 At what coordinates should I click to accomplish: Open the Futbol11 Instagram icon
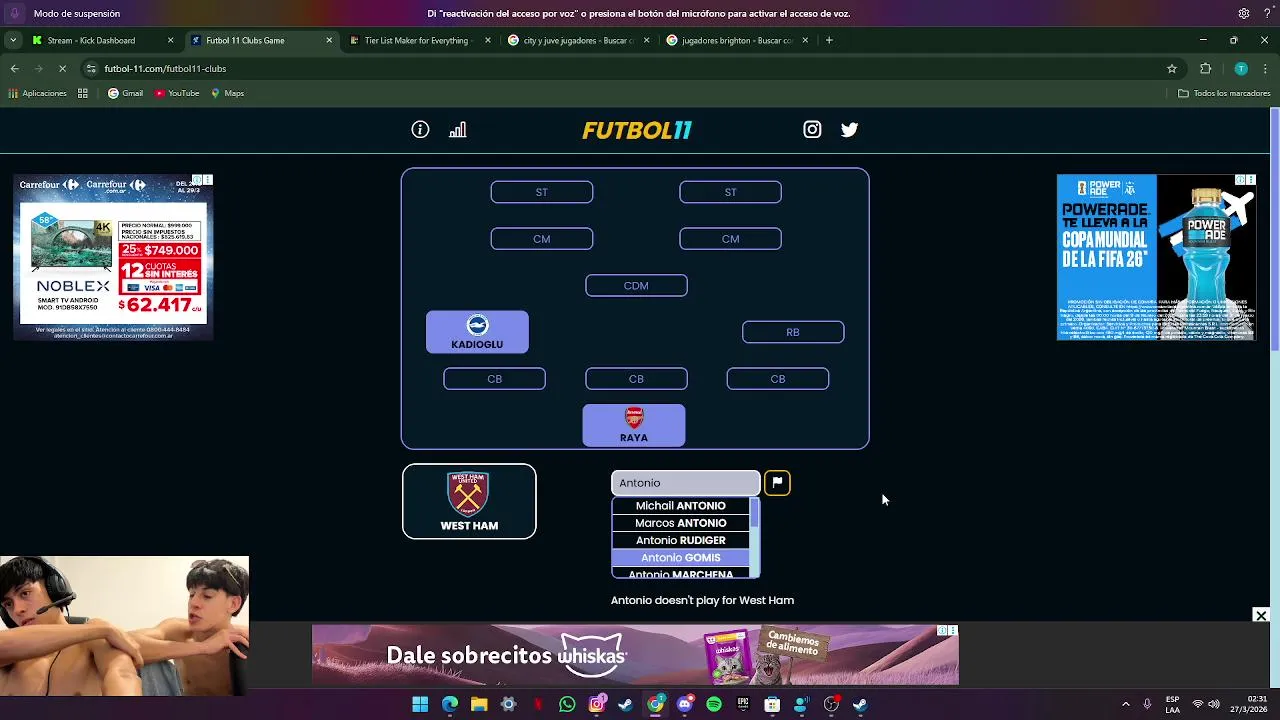pos(812,130)
